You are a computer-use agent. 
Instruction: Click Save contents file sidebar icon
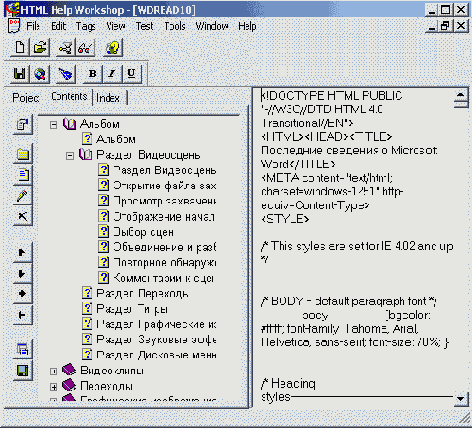23,370
